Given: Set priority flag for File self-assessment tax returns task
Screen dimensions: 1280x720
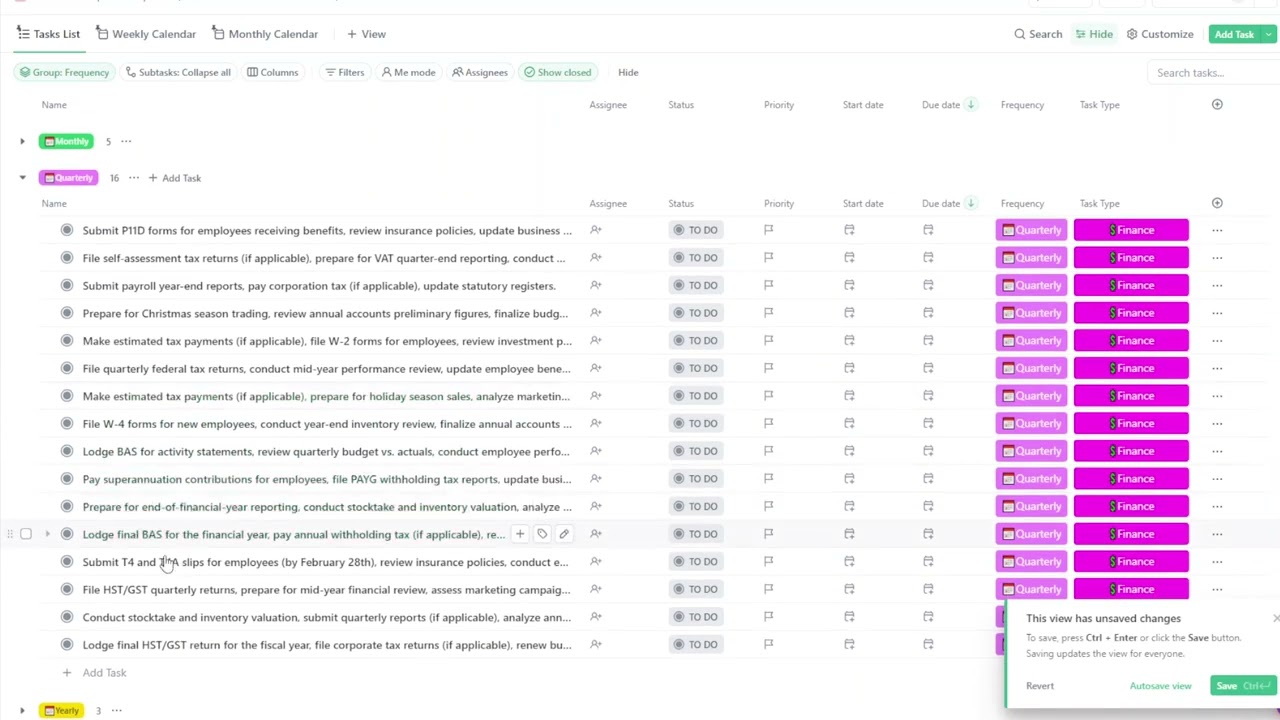Looking at the screenshot, I should coord(768,258).
